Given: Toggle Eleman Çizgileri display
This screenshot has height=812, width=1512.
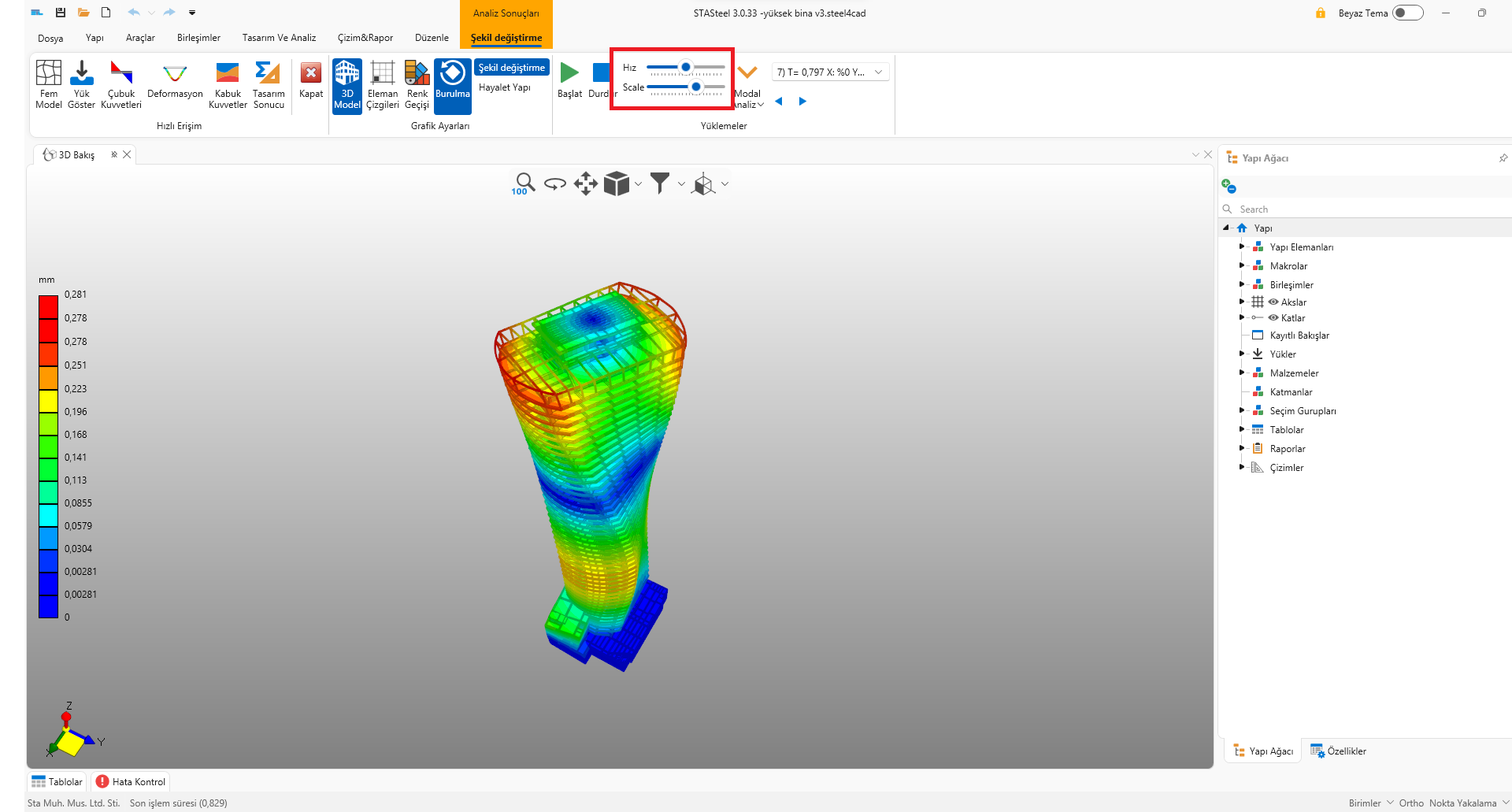Looking at the screenshot, I should point(383,84).
